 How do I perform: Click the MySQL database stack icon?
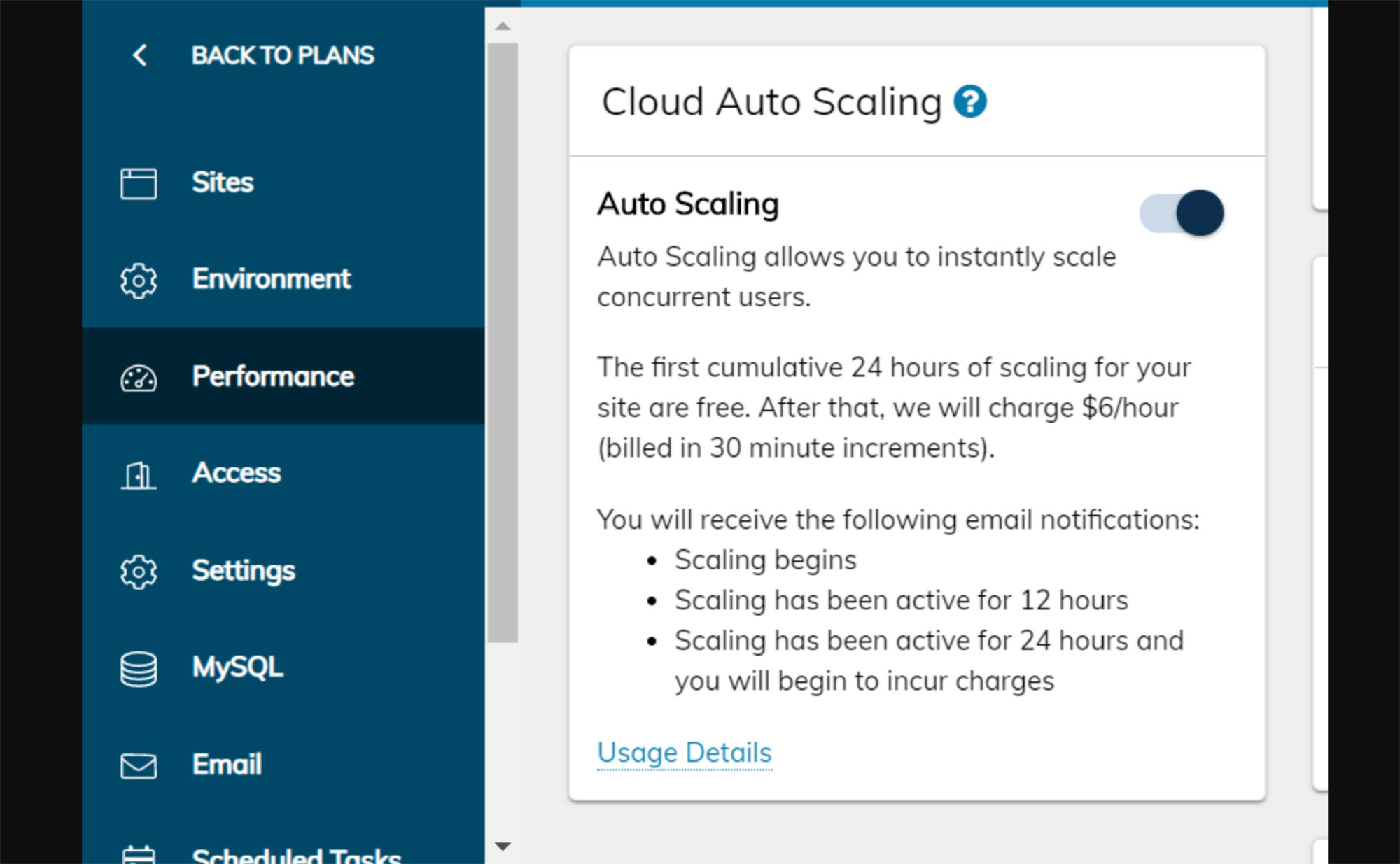coord(139,669)
